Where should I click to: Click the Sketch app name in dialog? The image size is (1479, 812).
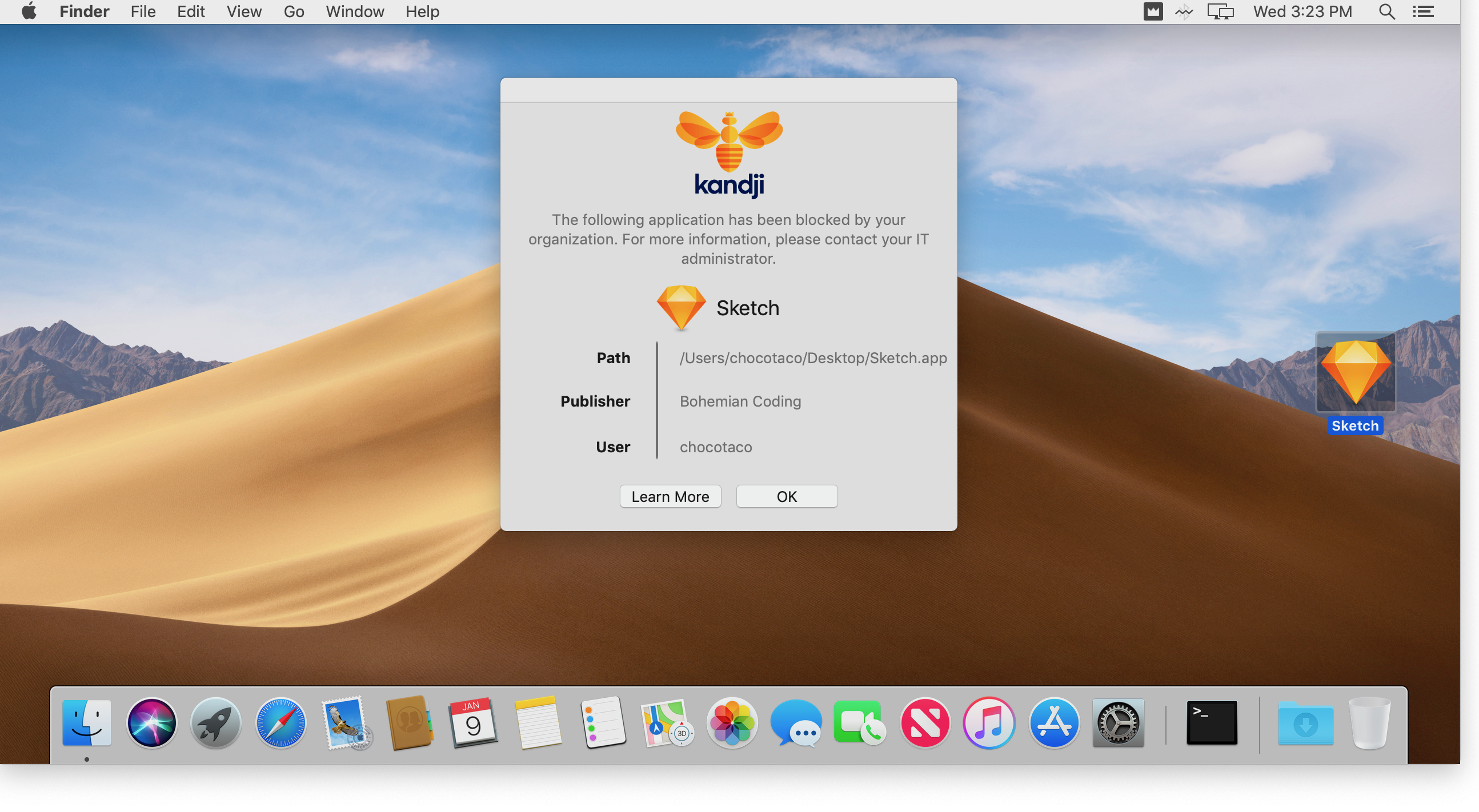[748, 308]
